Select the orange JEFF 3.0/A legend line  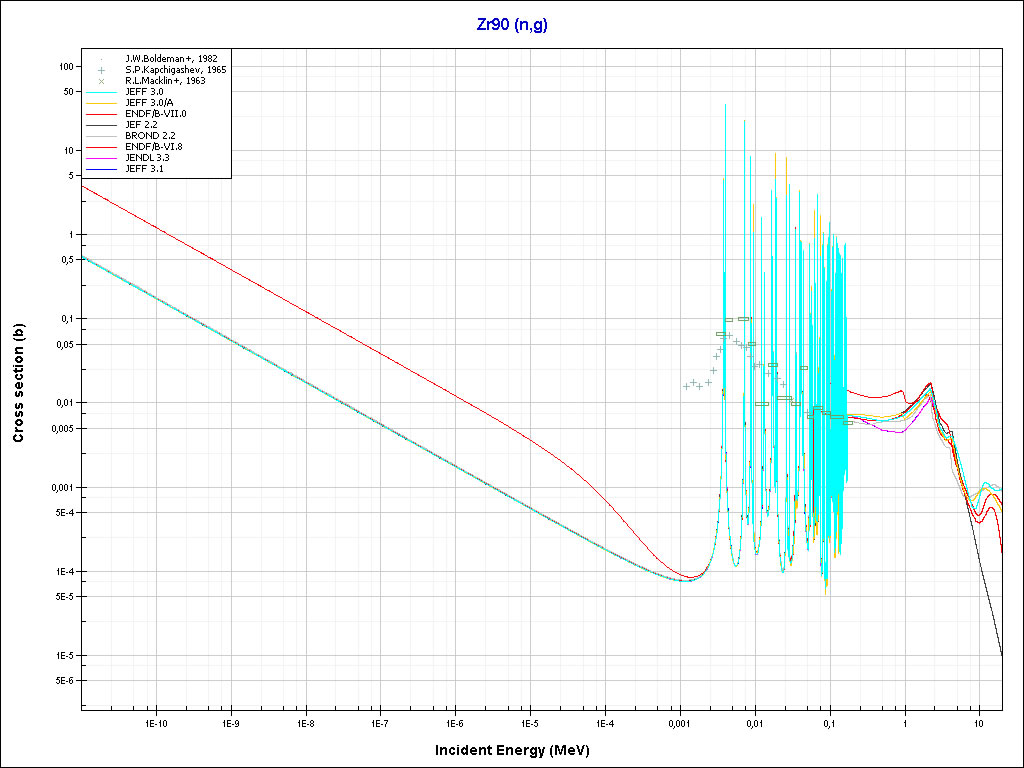[102, 103]
